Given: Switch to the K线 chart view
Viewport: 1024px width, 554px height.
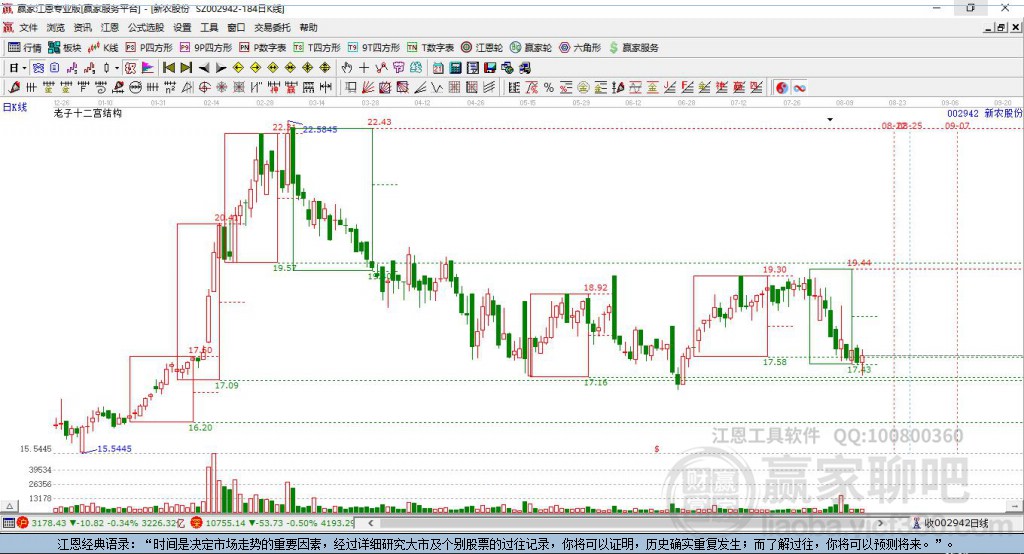Looking at the screenshot, I should point(103,48).
